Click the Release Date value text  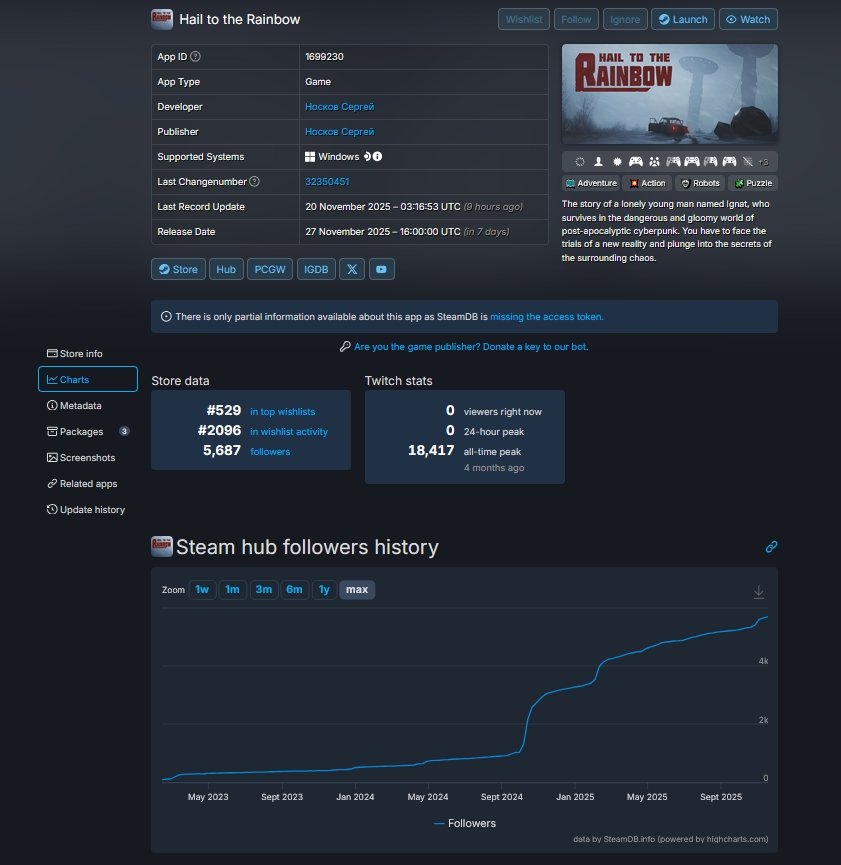[x=407, y=232]
